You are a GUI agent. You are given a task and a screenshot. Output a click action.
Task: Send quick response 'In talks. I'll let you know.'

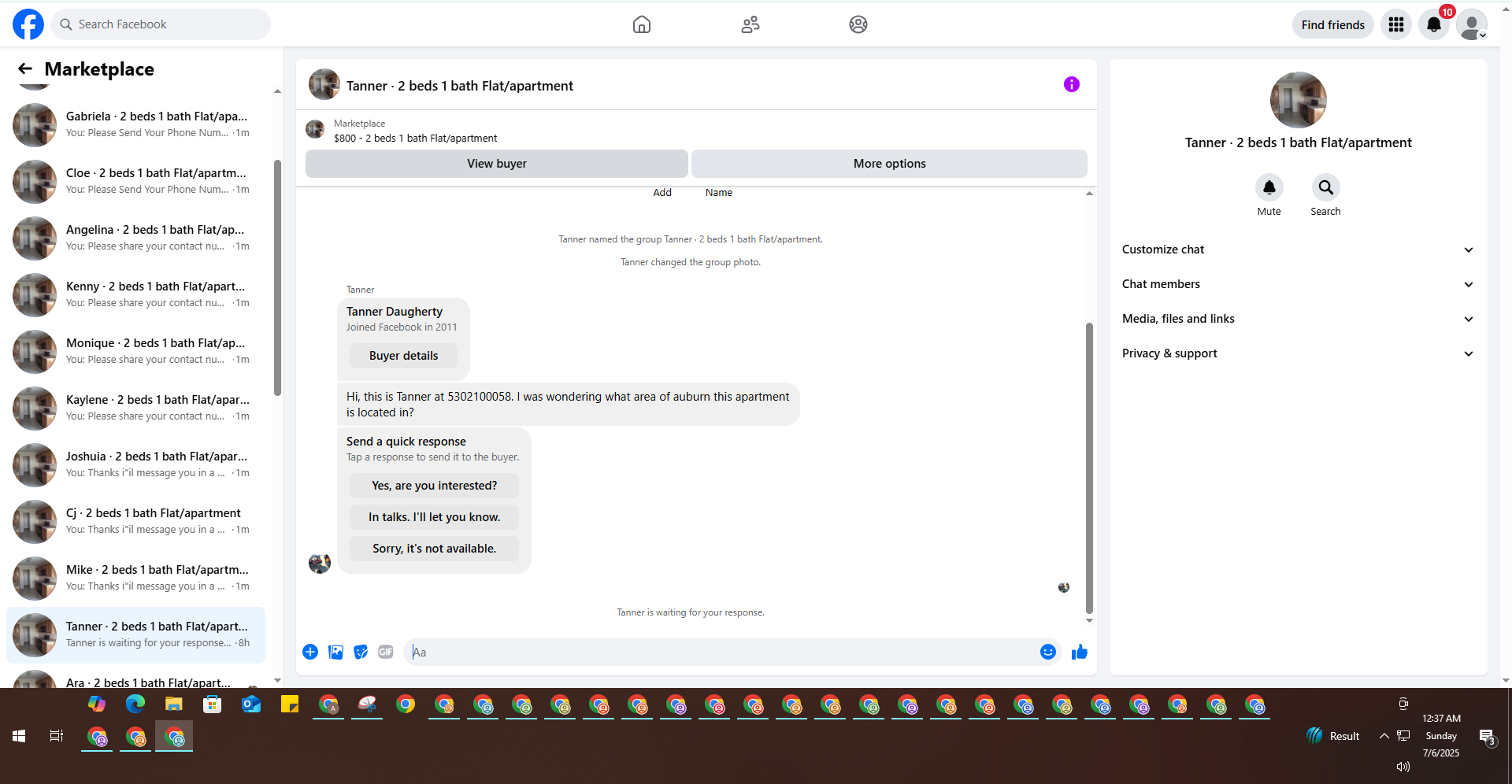point(434,517)
